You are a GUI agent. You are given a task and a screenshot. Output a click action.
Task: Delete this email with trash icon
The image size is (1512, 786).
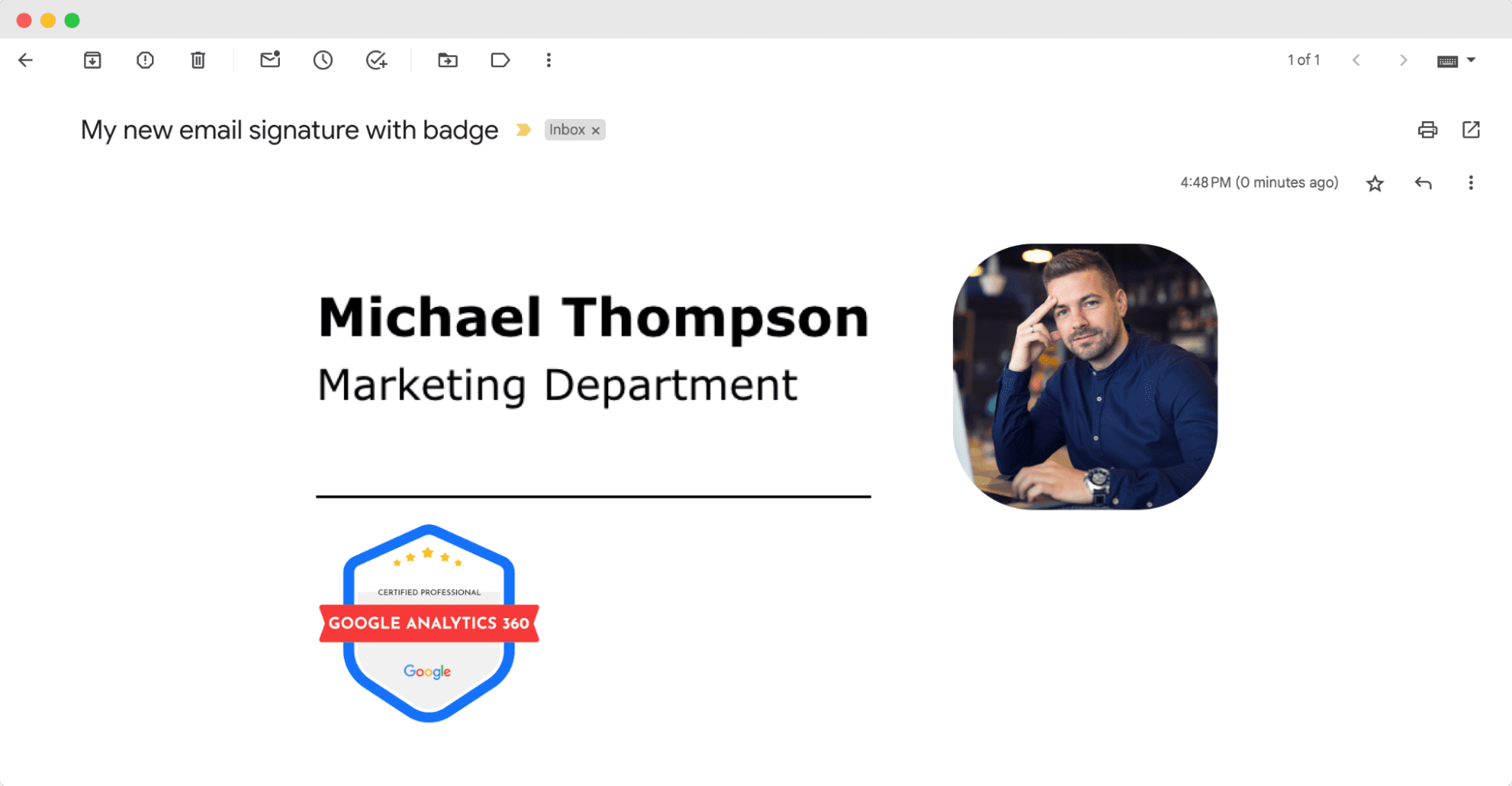click(x=198, y=61)
